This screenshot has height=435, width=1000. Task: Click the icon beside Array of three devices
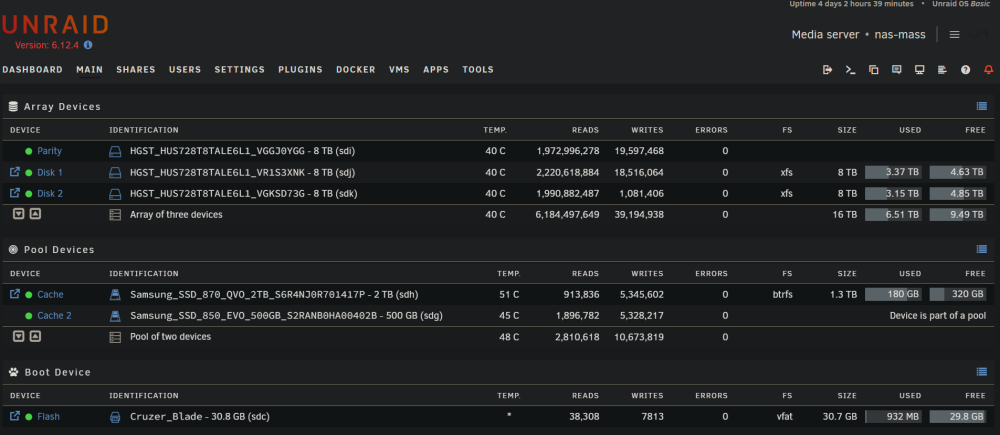pos(115,215)
